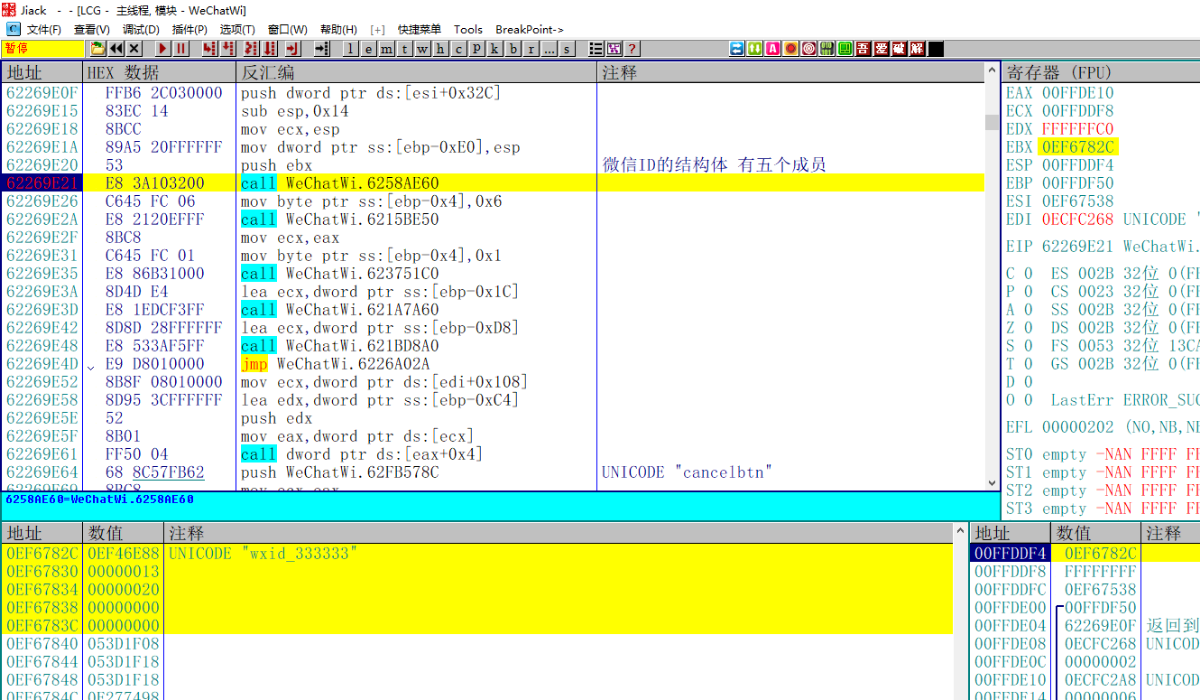Open the 窗口(W) menu
This screenshot has width=1200, height=700.
(288, 29)
